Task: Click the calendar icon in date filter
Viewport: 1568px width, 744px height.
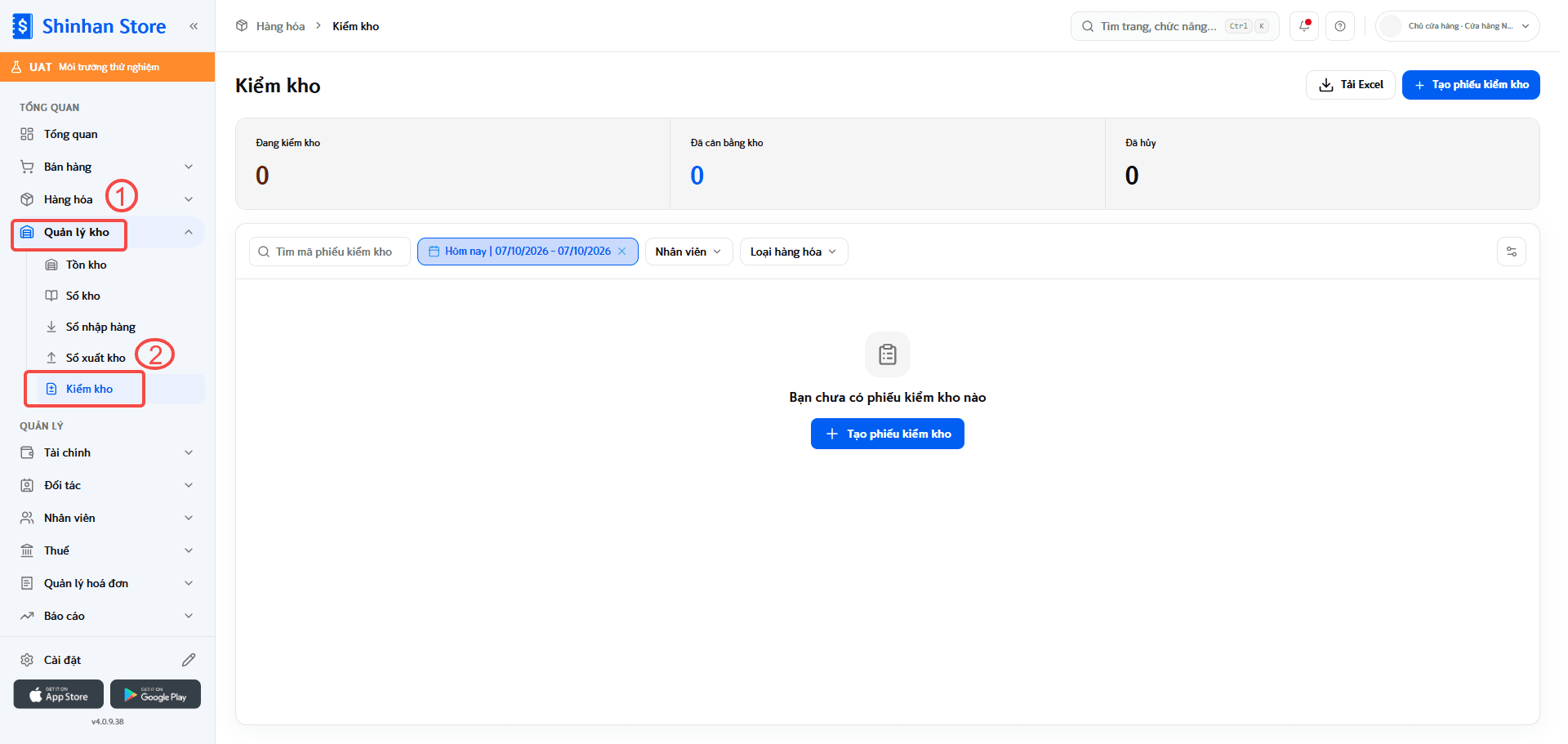Action: click(x=434, y=252)
